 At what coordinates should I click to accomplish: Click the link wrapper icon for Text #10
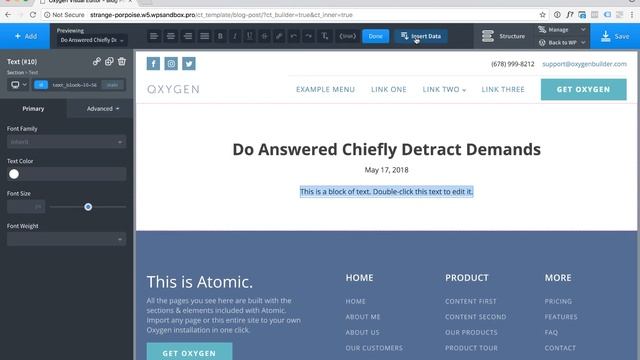pos(96,62)
